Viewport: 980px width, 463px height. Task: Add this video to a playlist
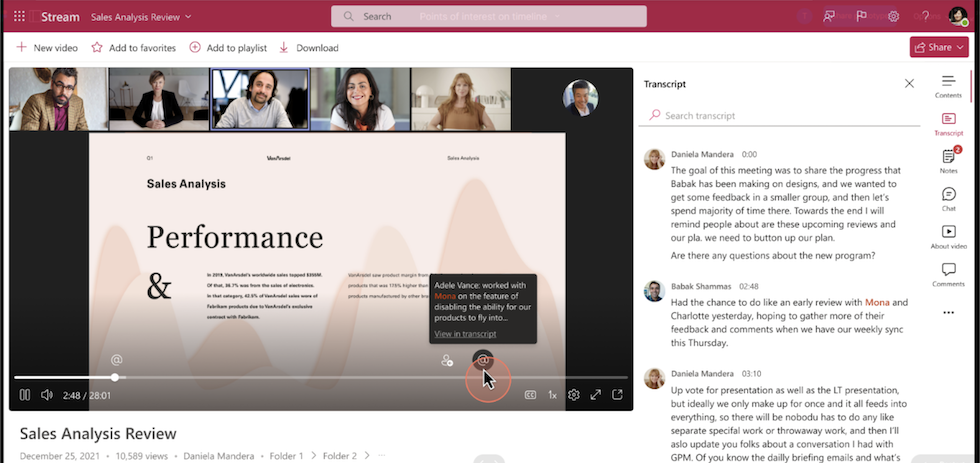coord(228,47)
